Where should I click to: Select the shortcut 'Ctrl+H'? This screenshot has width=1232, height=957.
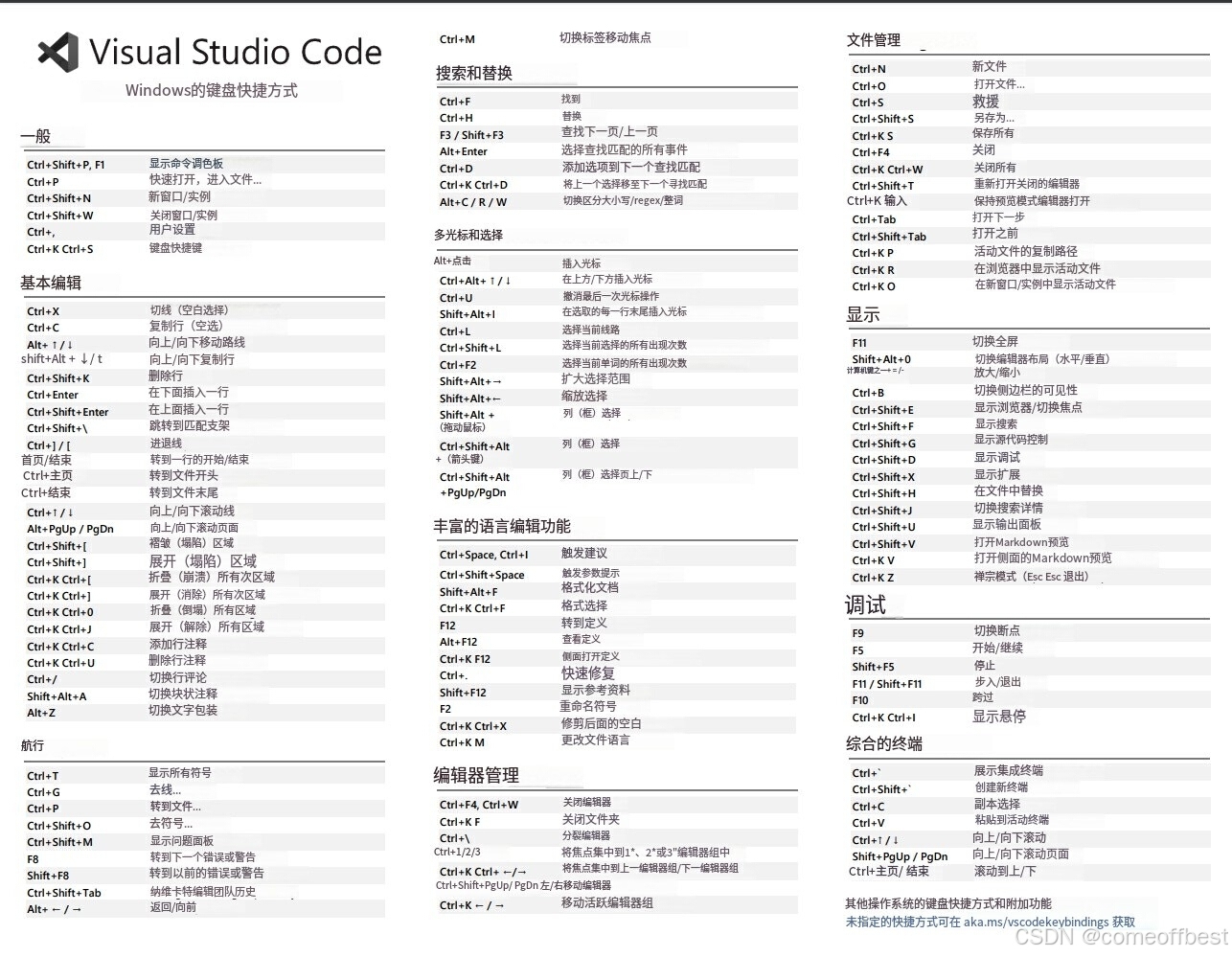pos(456,118)
